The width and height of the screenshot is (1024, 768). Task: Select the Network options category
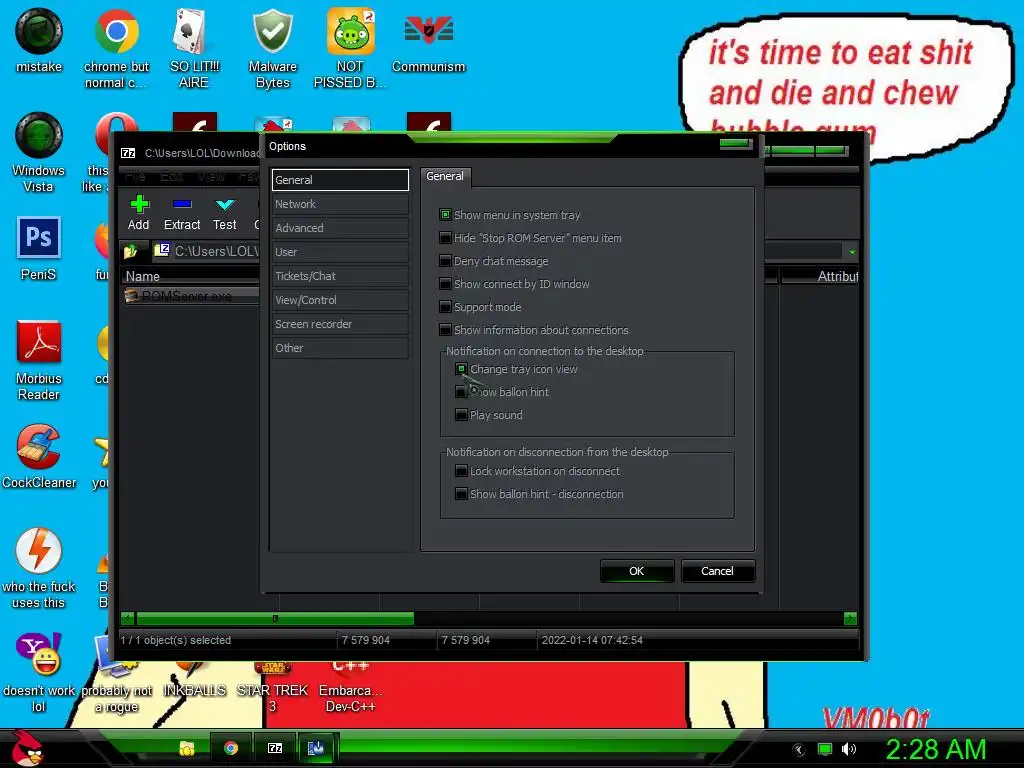coord(340,204)
